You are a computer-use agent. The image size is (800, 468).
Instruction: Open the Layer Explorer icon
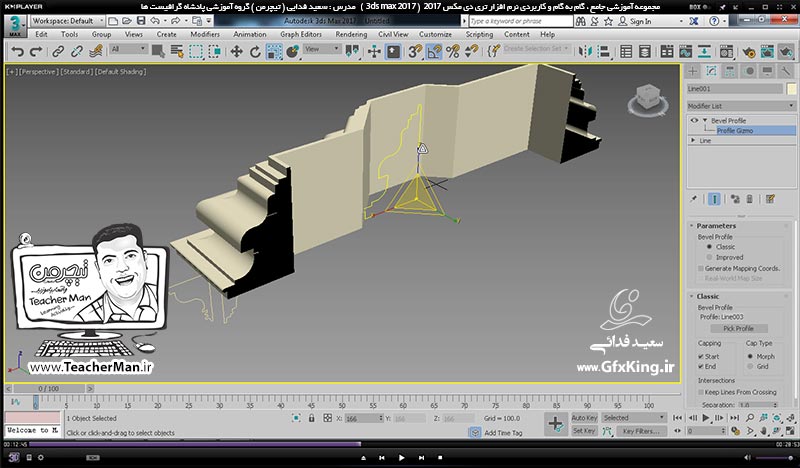[645, 52]
